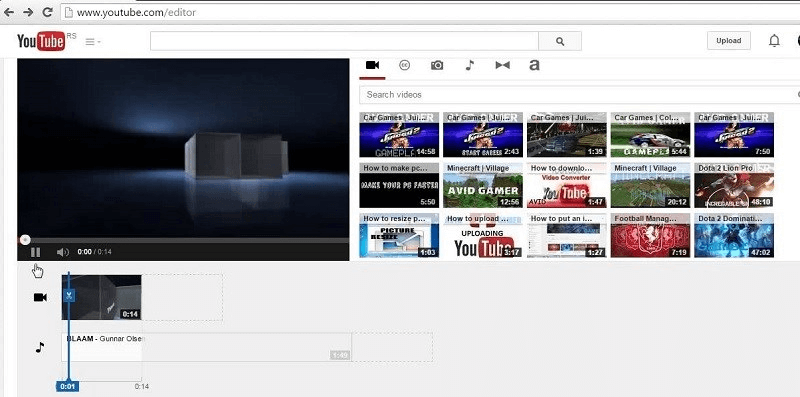Select the Car Games 14:58 thumbnail
Image resolution: width=800 pixels, height=397 pixels.
coord(399,135)
